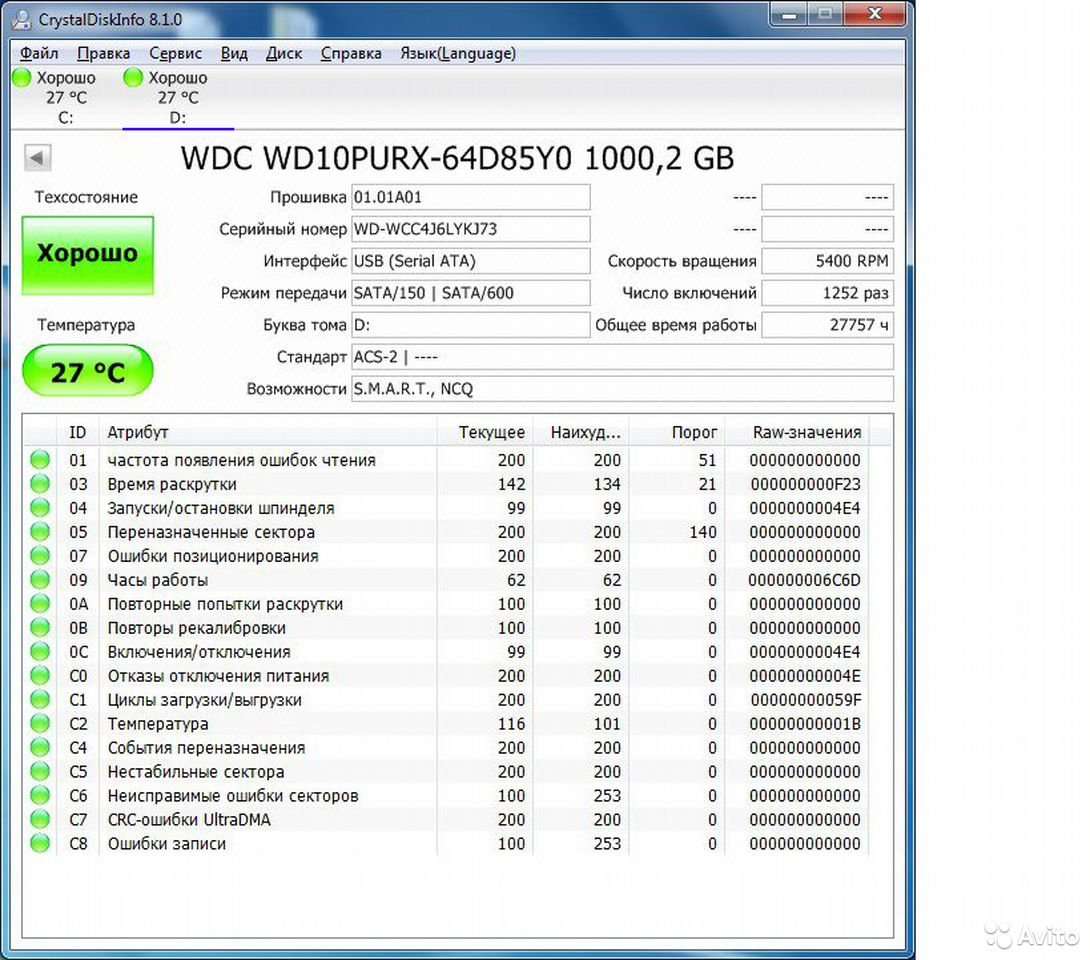Click the Возможности field S.M.A.R.T., NCQ
Viewport: 1090px width, 960px height.
622,389
